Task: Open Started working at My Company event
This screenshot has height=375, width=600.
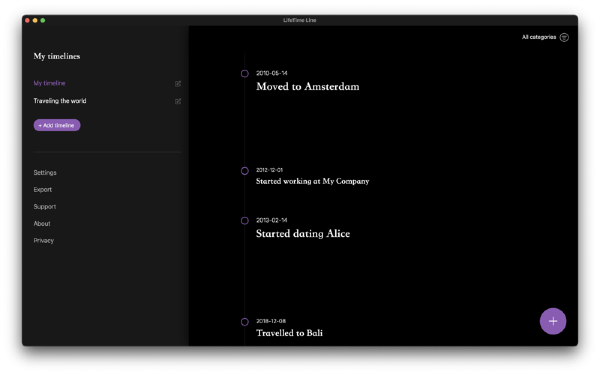Action: 313,181
